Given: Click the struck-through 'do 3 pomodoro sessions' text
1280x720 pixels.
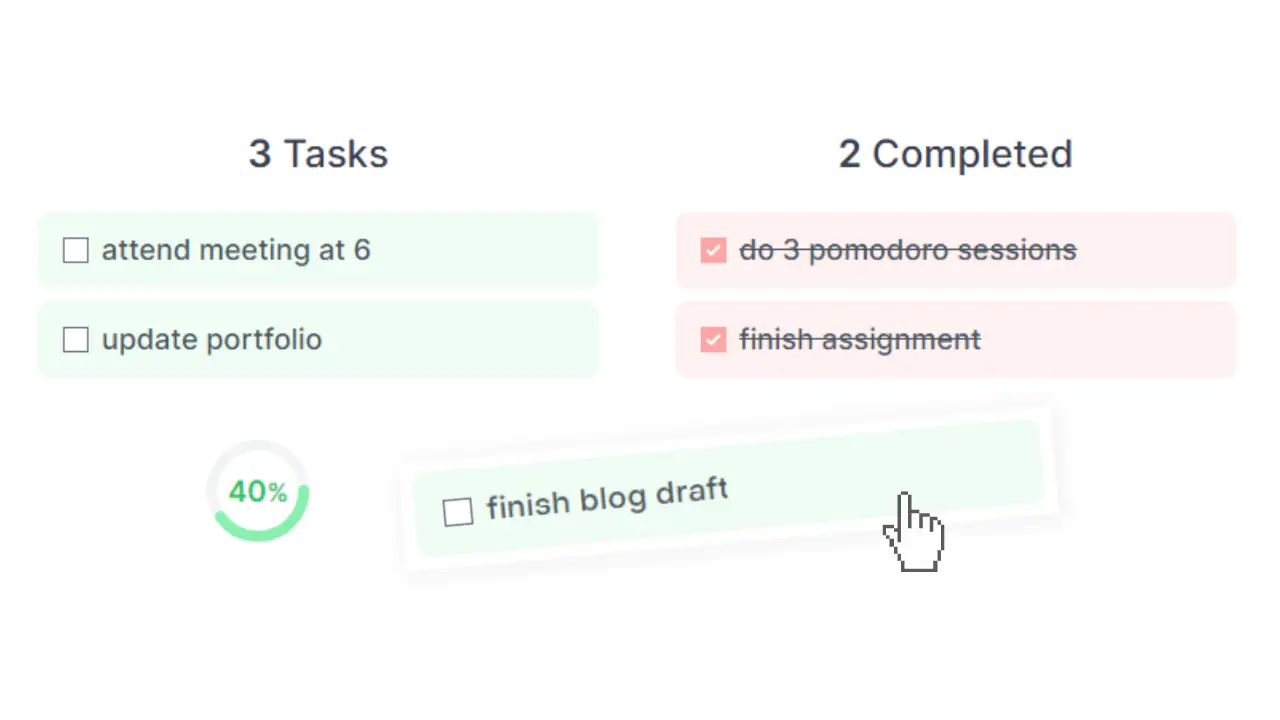Looking at the screenshot, I should [907, 250].
